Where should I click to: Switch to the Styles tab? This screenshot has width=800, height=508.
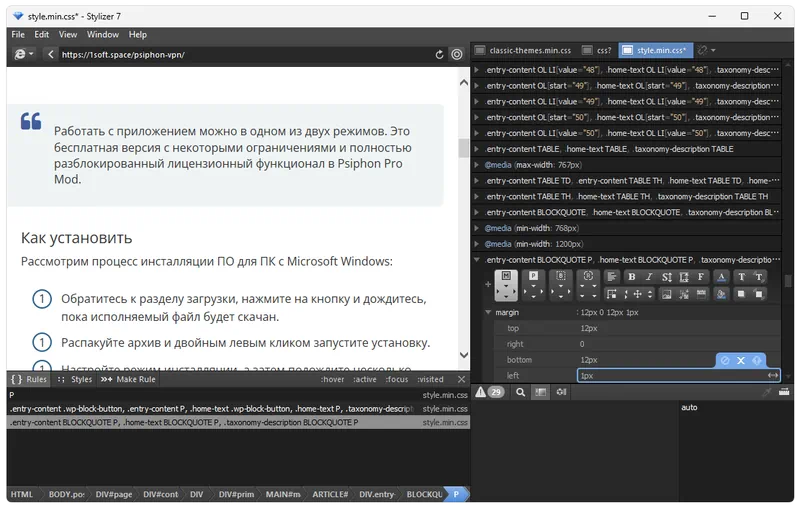(75, 379)
